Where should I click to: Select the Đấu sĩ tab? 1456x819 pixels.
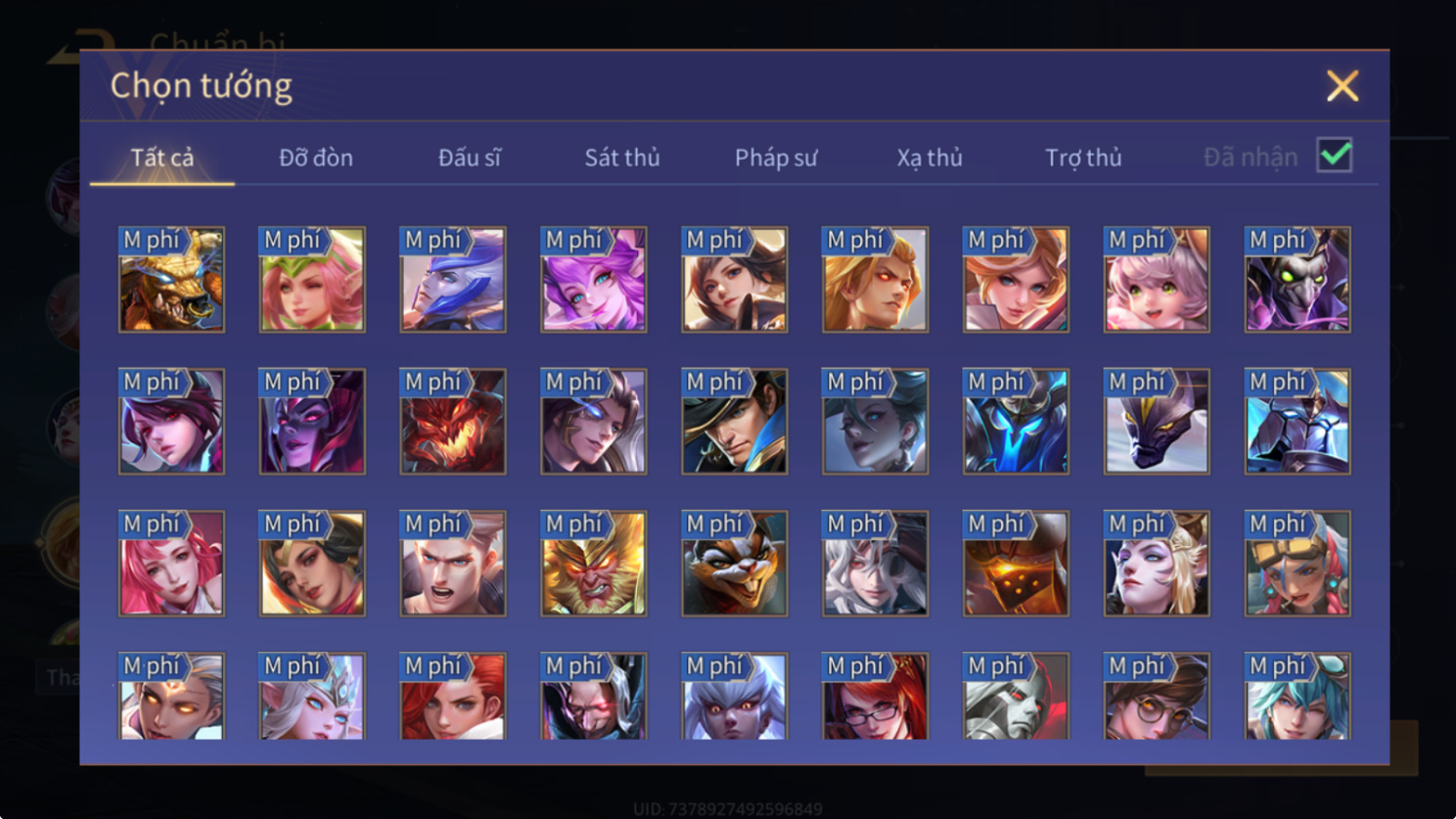[x=470, y=158]
